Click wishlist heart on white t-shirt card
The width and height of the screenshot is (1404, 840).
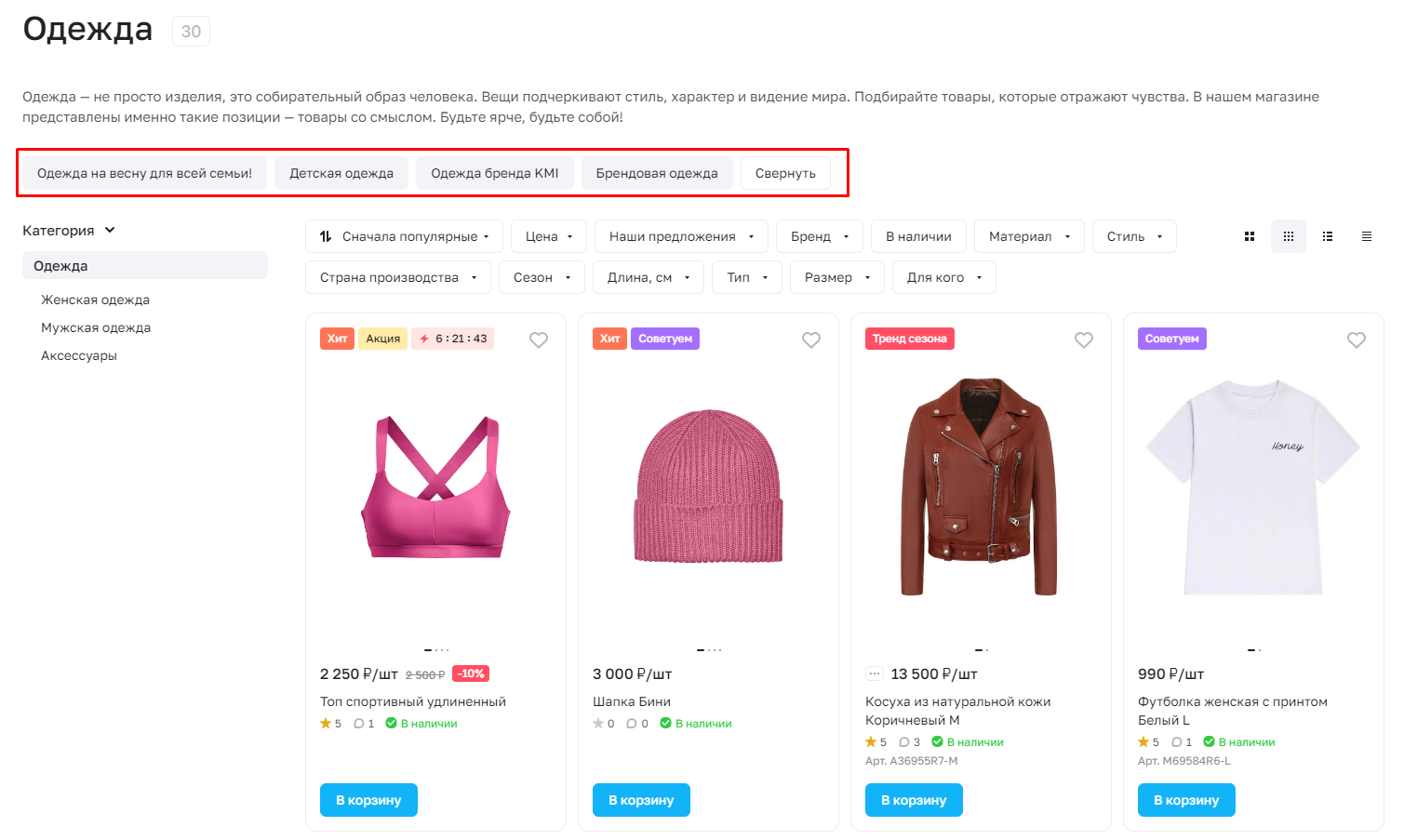click(x=1357, y=340)
